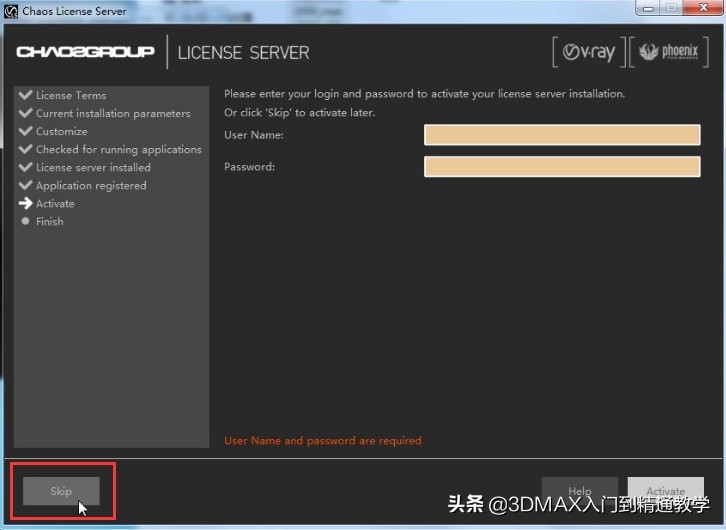Open the Help button

pos(580,490)
